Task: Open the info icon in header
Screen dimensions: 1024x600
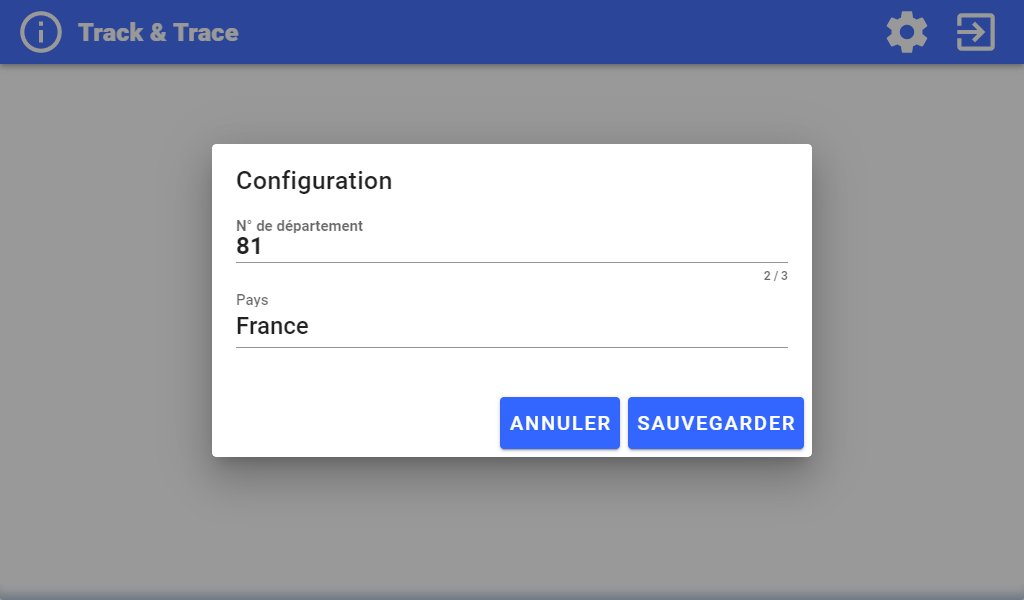Action: click(x=40, y=32)
